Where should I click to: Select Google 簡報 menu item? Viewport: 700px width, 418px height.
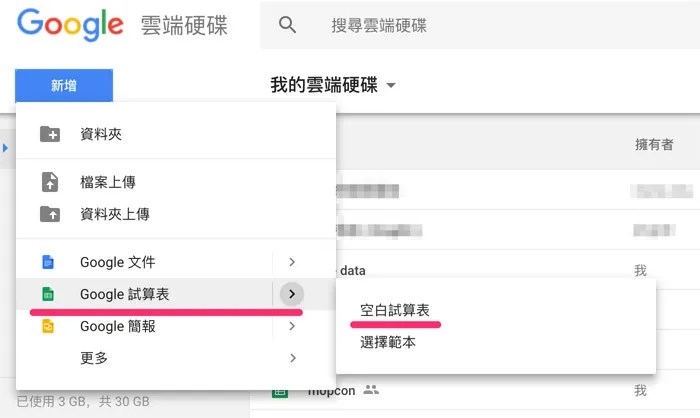144,326
